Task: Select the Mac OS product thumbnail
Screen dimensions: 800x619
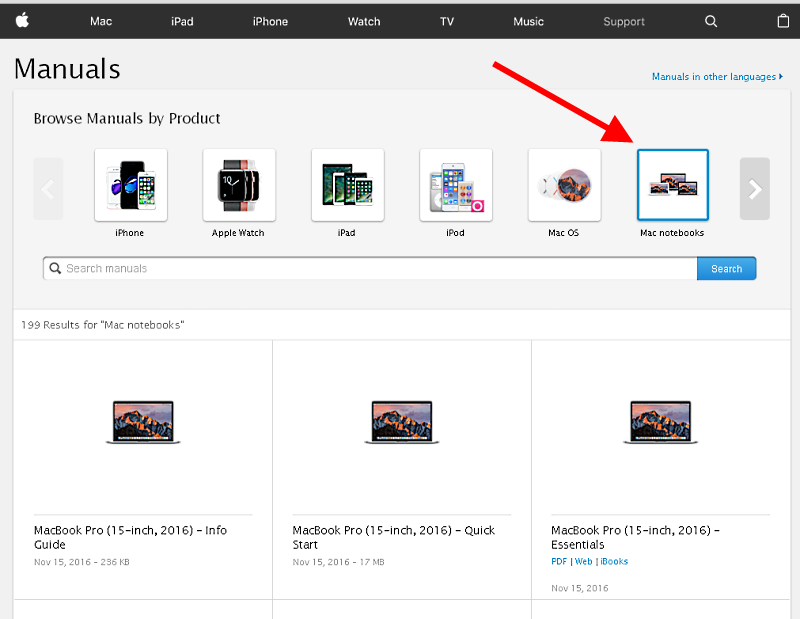Action: pyautogui.click(x=564, y=185)
